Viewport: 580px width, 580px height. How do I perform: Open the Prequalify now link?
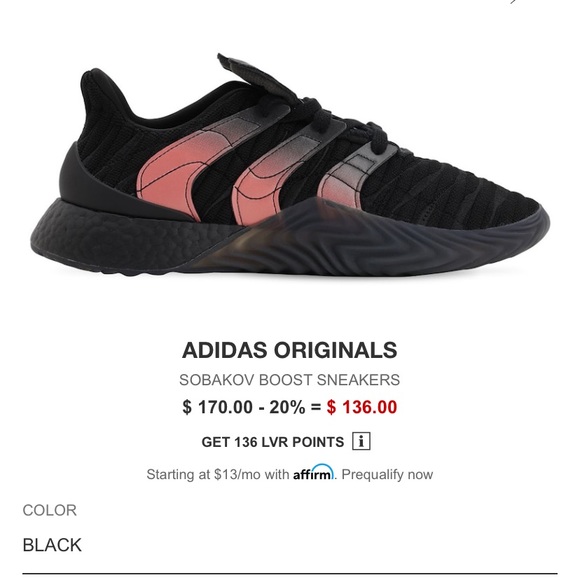pos(387,474)
